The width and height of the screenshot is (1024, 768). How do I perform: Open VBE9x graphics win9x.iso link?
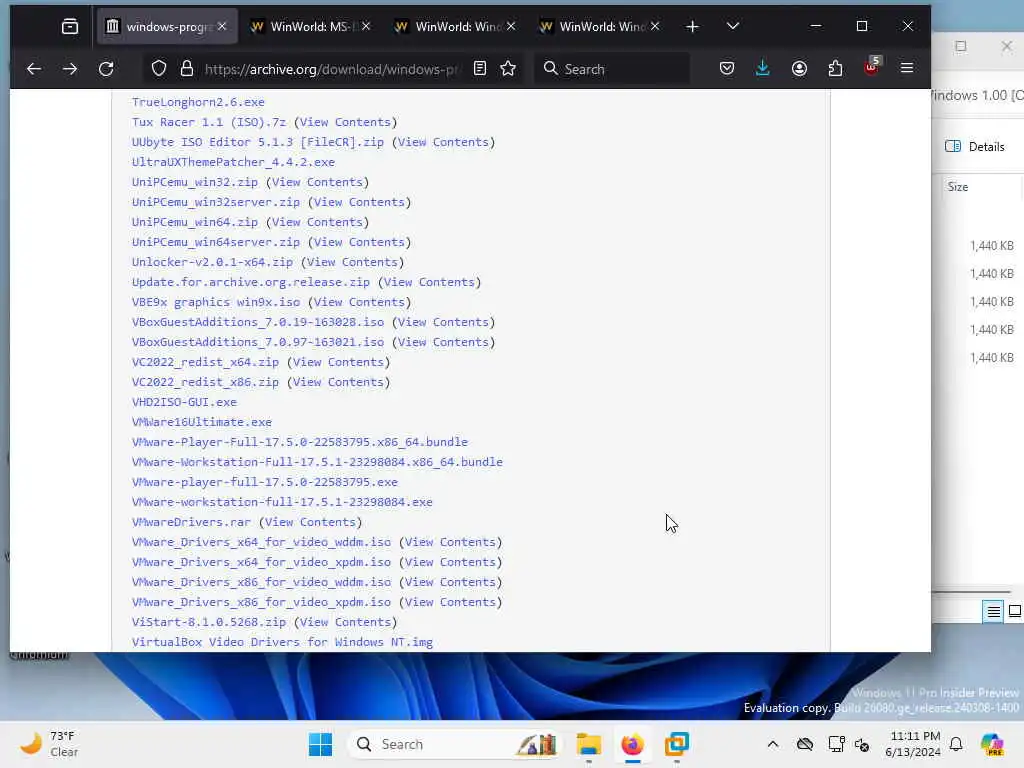216,302
